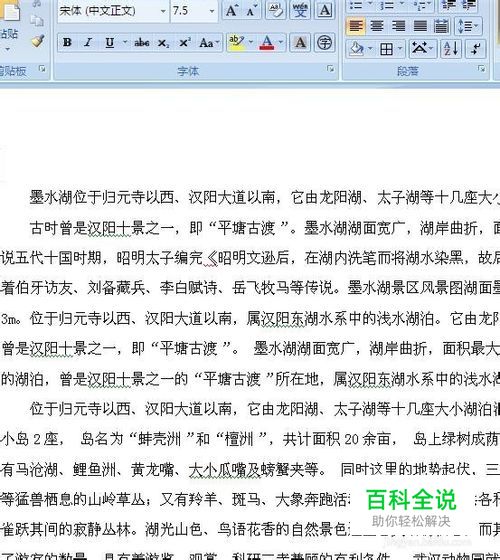Apply distributed alignment
500x560 pixels.
click(441, 26)
